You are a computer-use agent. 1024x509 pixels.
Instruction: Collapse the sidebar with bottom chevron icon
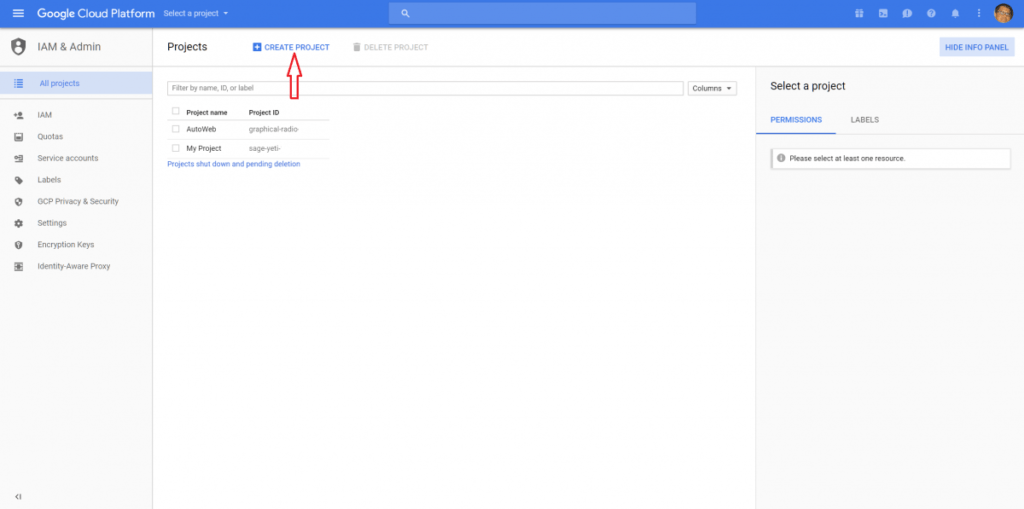click(18, 497)
